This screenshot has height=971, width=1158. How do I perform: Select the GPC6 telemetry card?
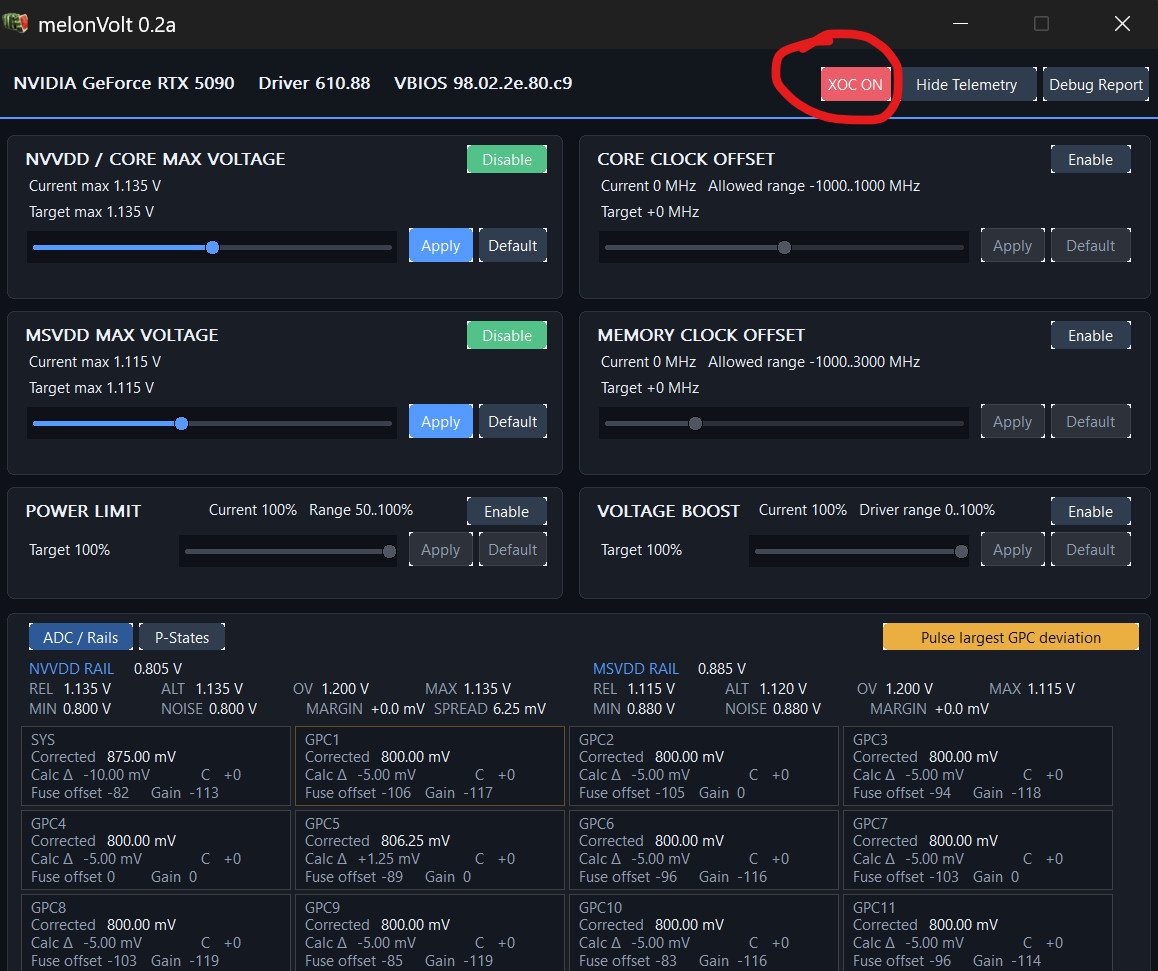(x=704, y=850)
